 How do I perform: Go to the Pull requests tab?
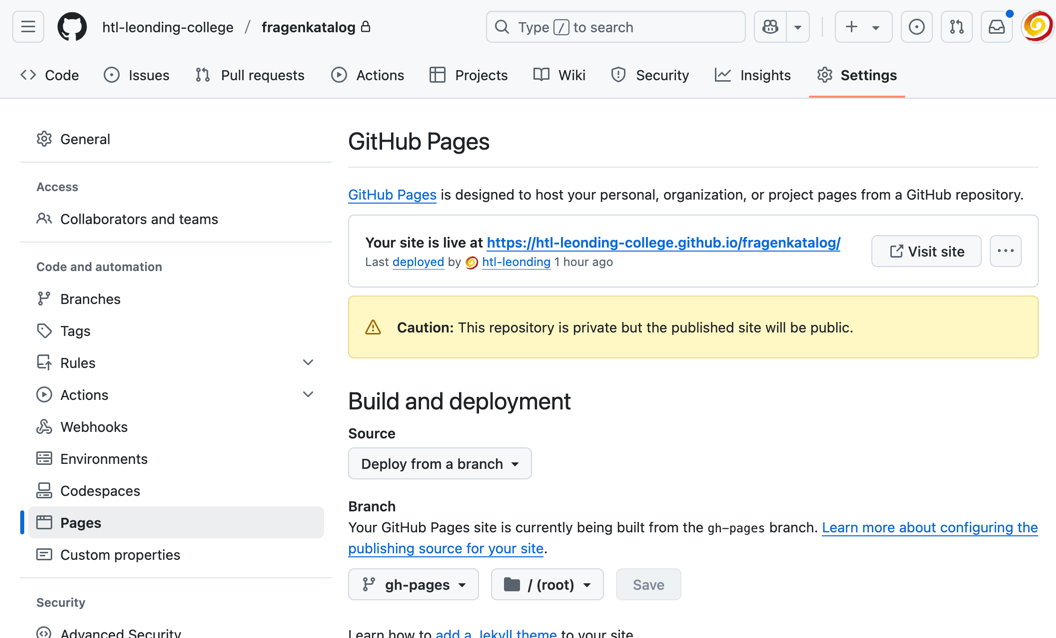coord(249,75)
